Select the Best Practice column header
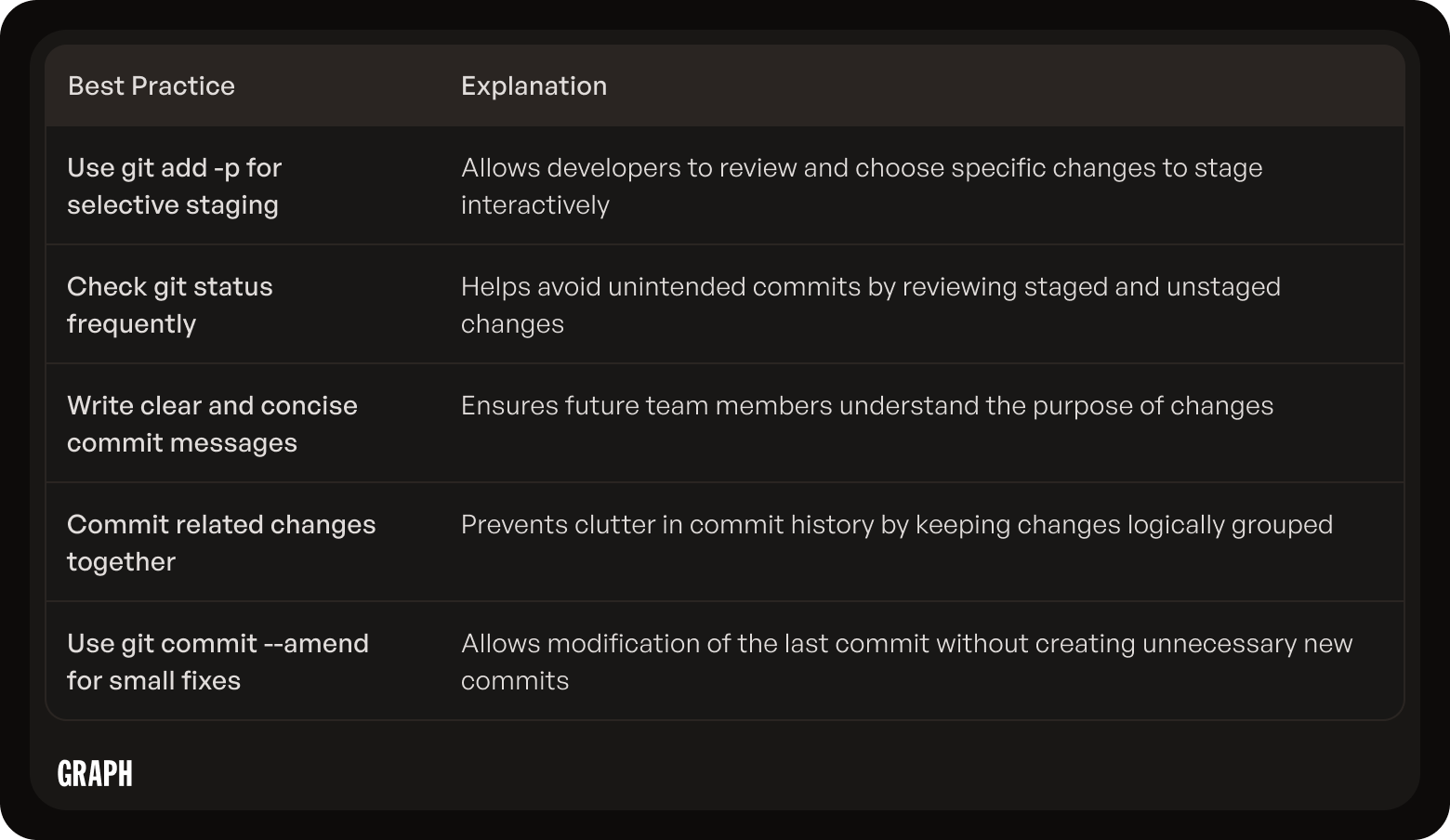Image resolution: width=1450 pixels, height=840 pixels. click(x=152, y=86)
